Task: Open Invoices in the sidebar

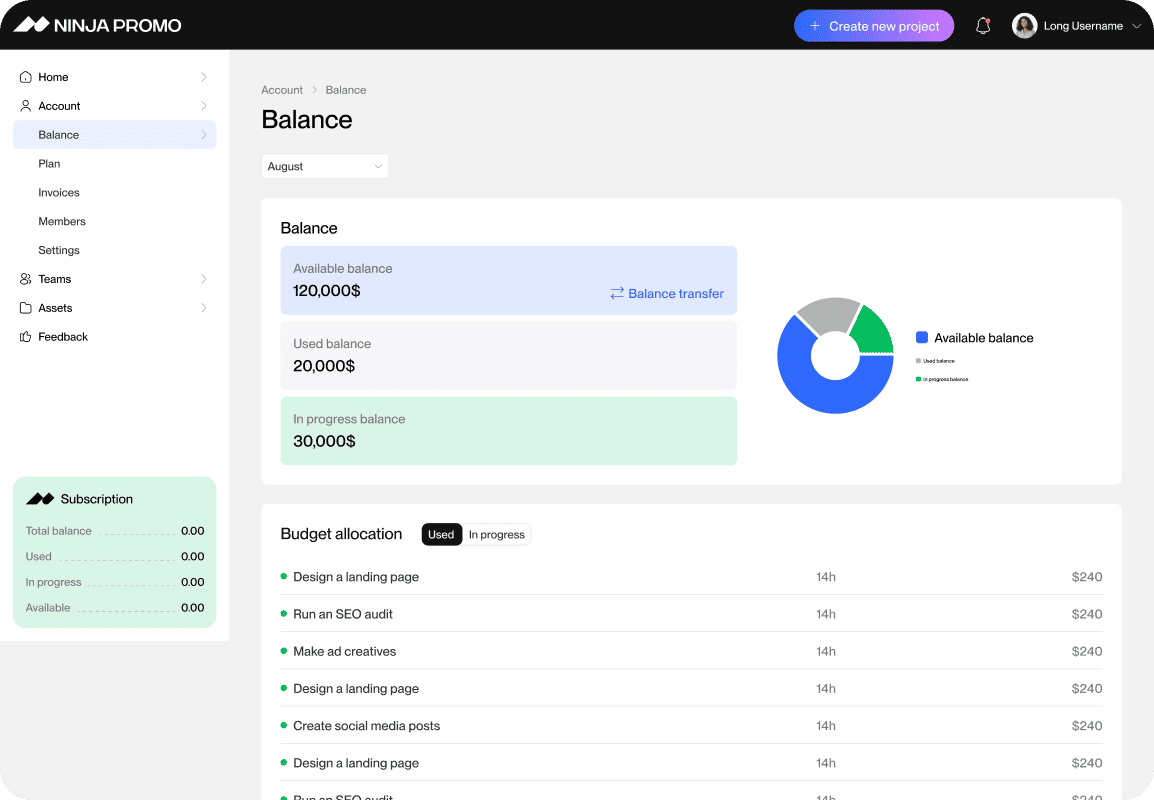Action: point(59,192)
